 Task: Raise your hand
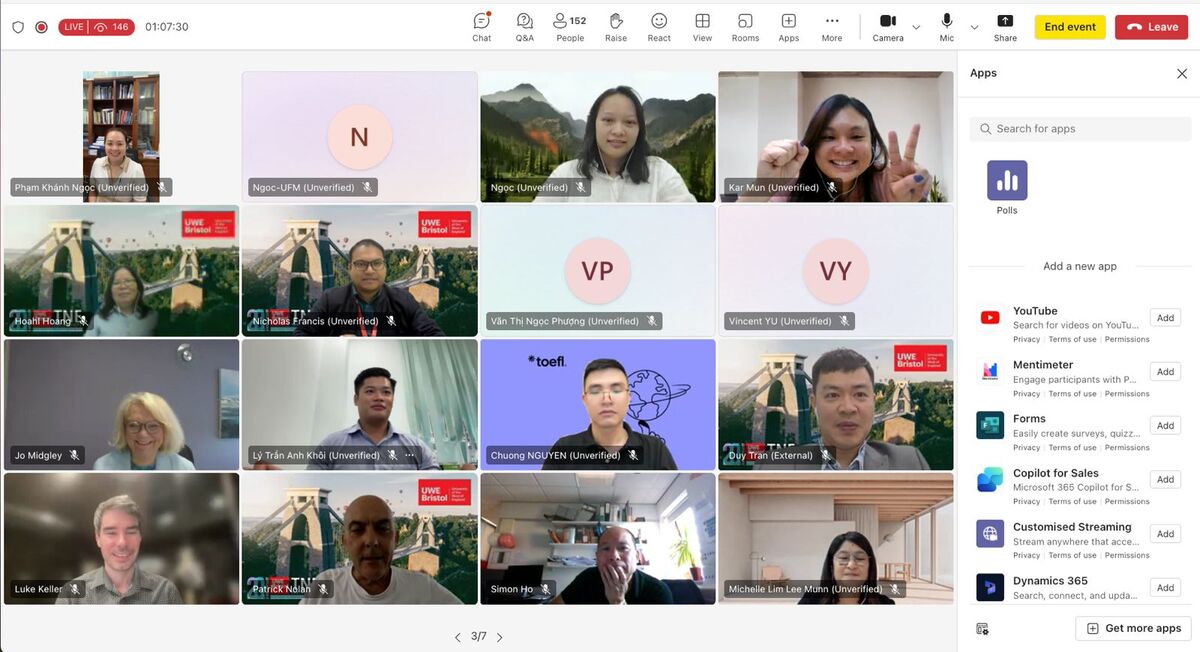[x=616, y=27]
